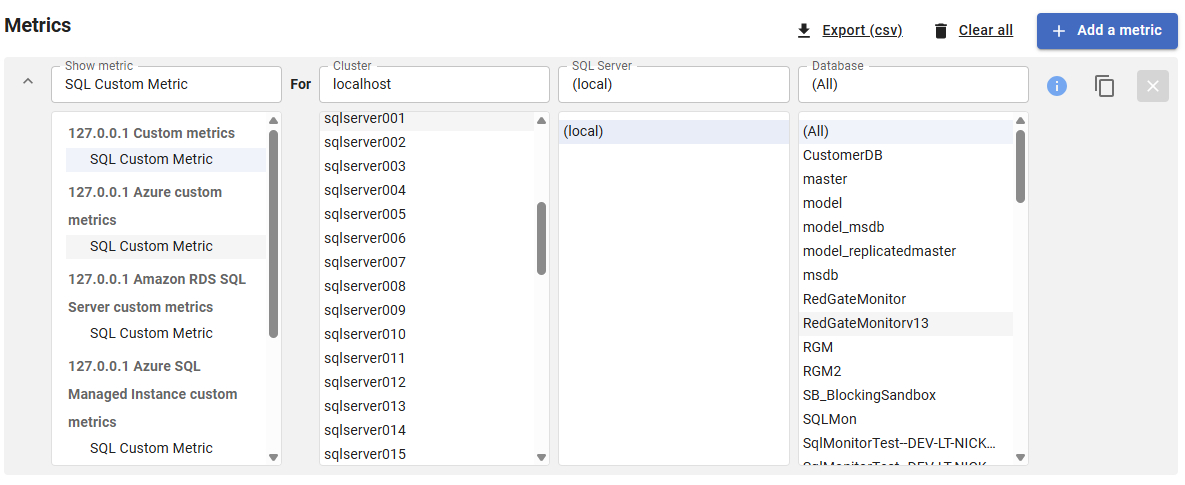Click the Clear all link

[985, 31]
